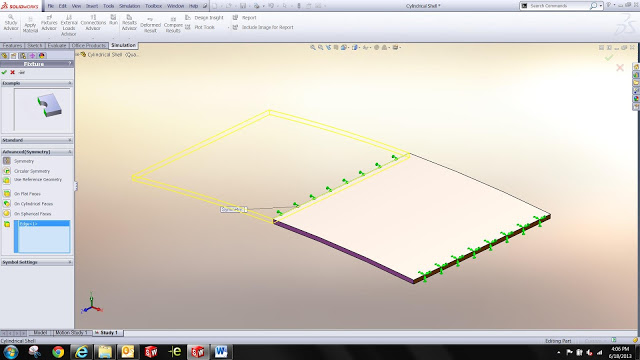Image resolution: width=640 pixels, height=360 pixels.
Task: Open the DisplayManager tab icon
Action: pos(42,56)
